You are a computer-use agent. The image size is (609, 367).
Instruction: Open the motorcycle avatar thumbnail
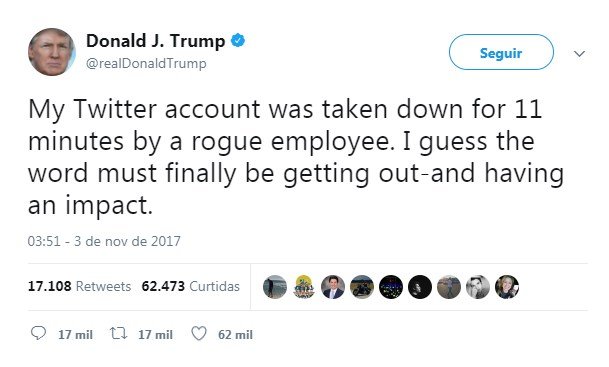362,287
